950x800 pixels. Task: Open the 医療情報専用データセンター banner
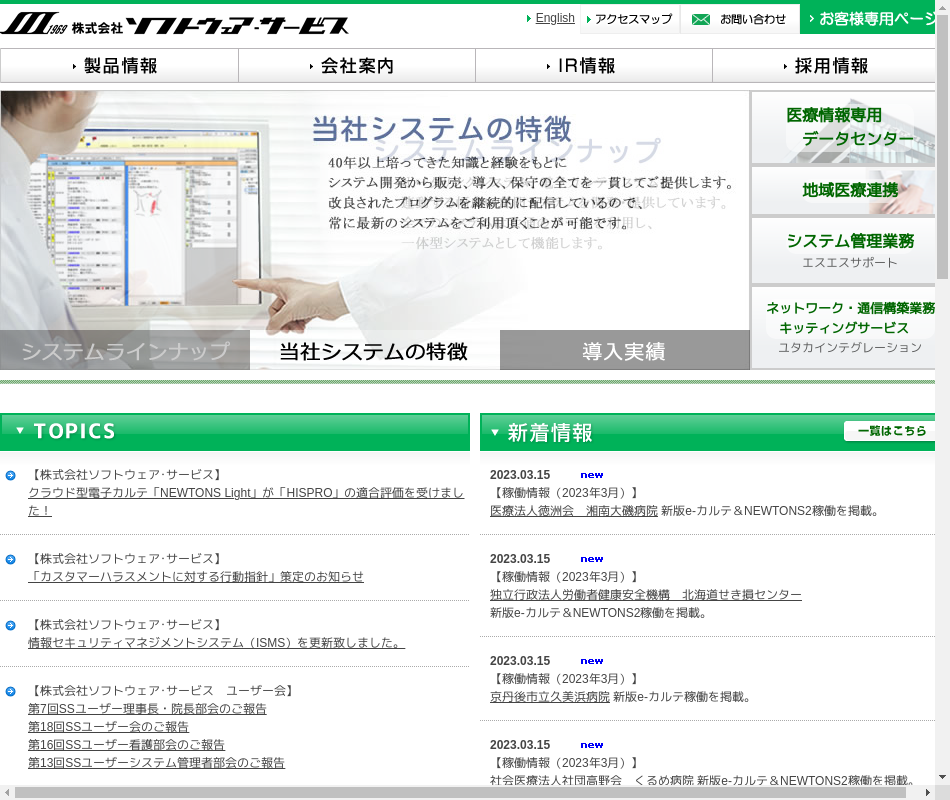tap(843, 127)
